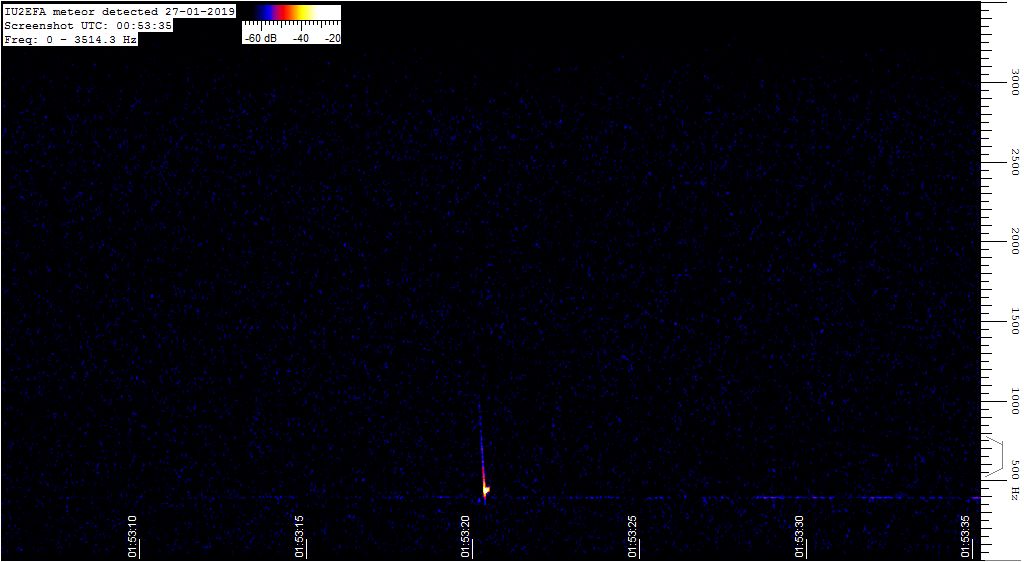The width and height of the screenshot is (1024, 562).
Task: Click the 2500 frequency scale label
Action: [x=1014, y=161]
